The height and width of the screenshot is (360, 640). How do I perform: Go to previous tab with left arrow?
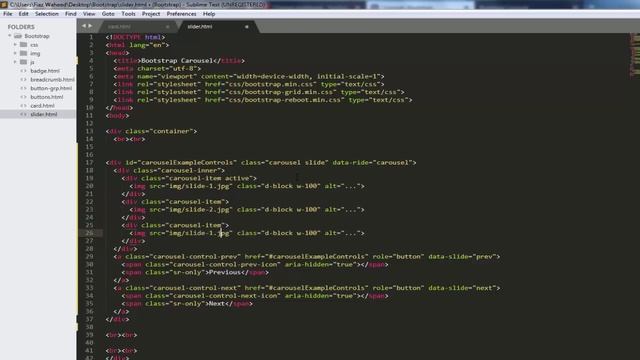click(x=84, y=26)
